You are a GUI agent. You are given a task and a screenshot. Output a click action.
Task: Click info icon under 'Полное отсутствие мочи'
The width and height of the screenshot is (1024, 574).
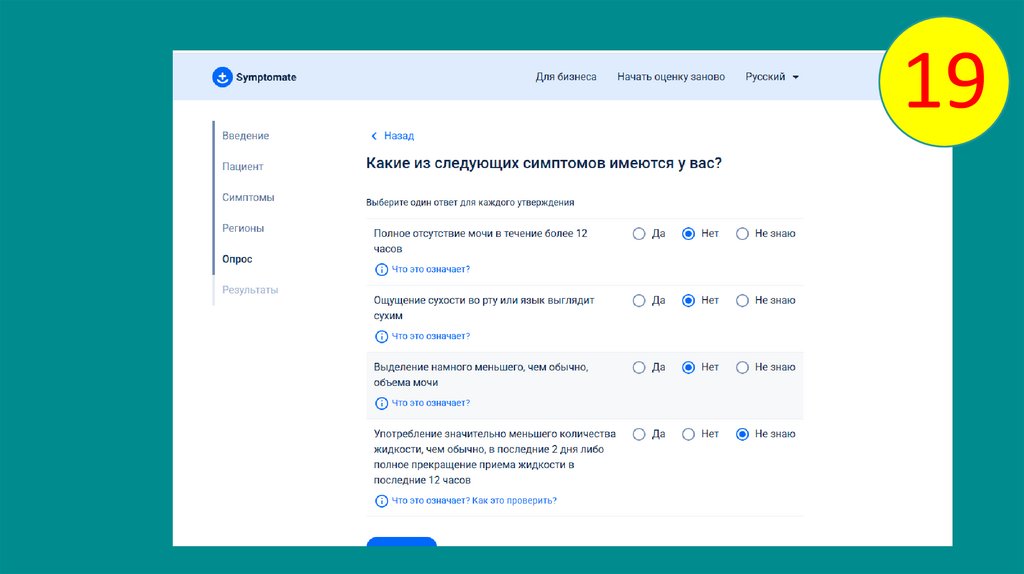tap(381, 270)
